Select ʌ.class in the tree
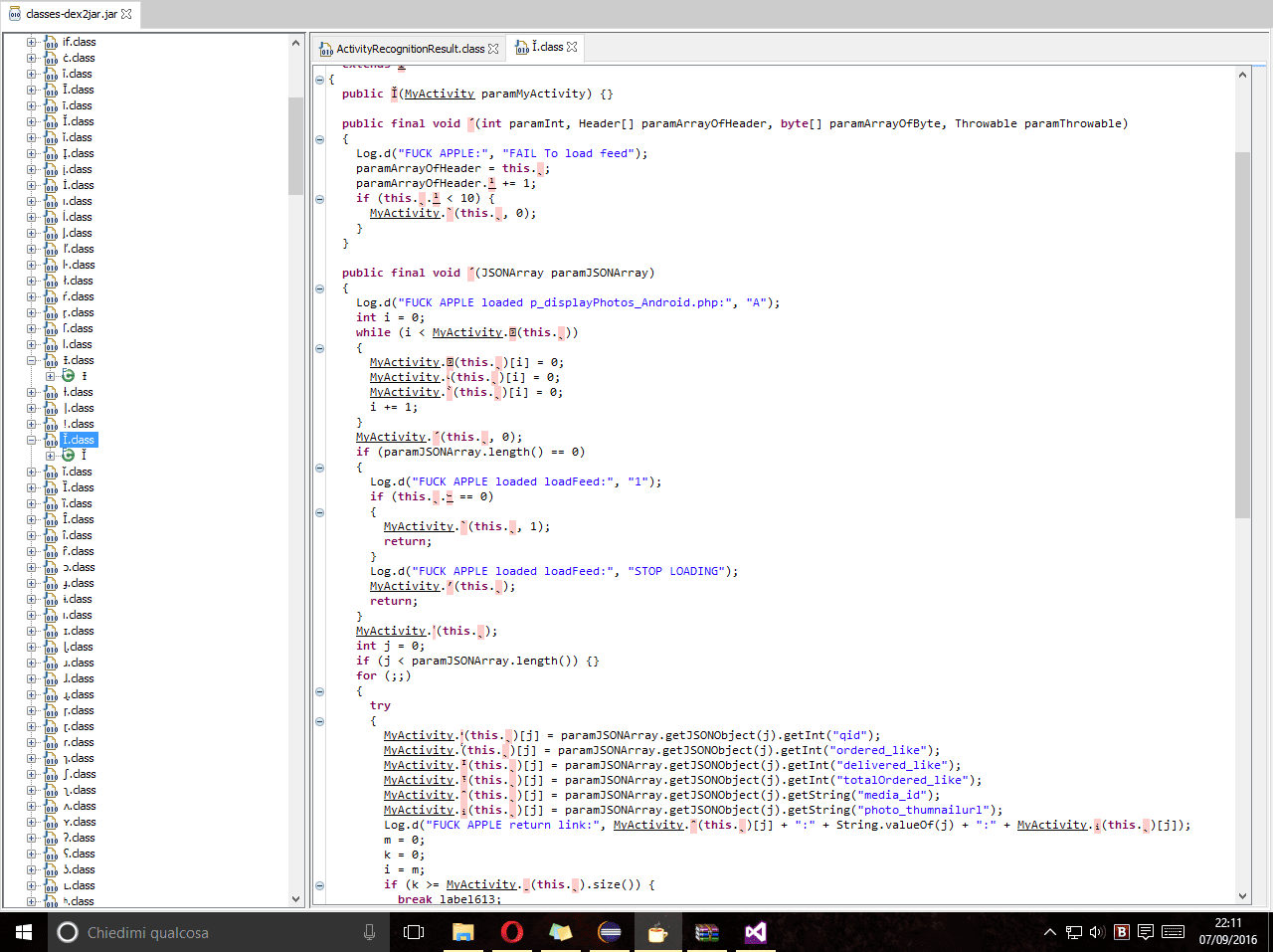This screenshot has height=952, width=1273. tap(80, 806)
